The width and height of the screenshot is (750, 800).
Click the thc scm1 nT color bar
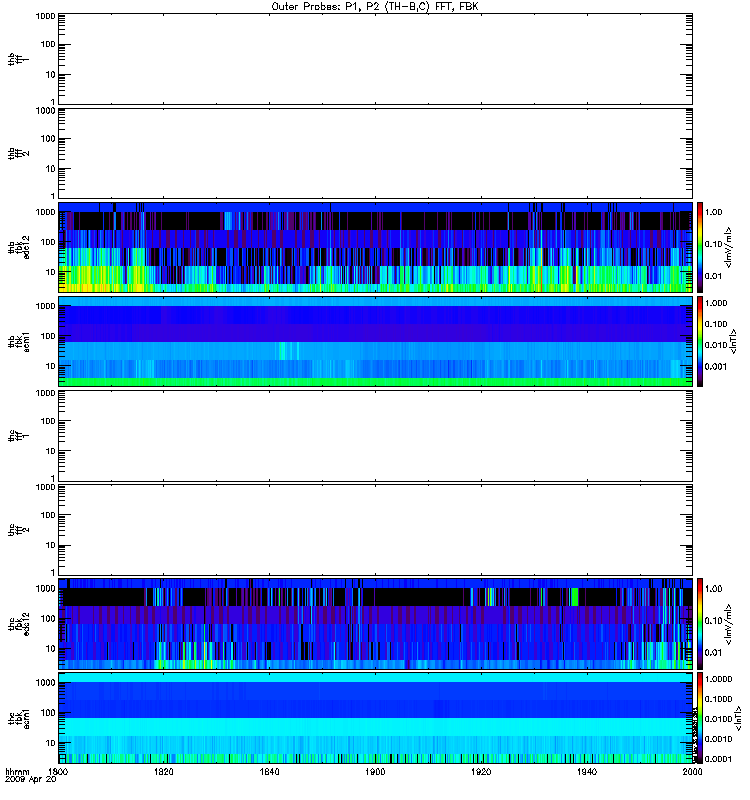point(700,718)
